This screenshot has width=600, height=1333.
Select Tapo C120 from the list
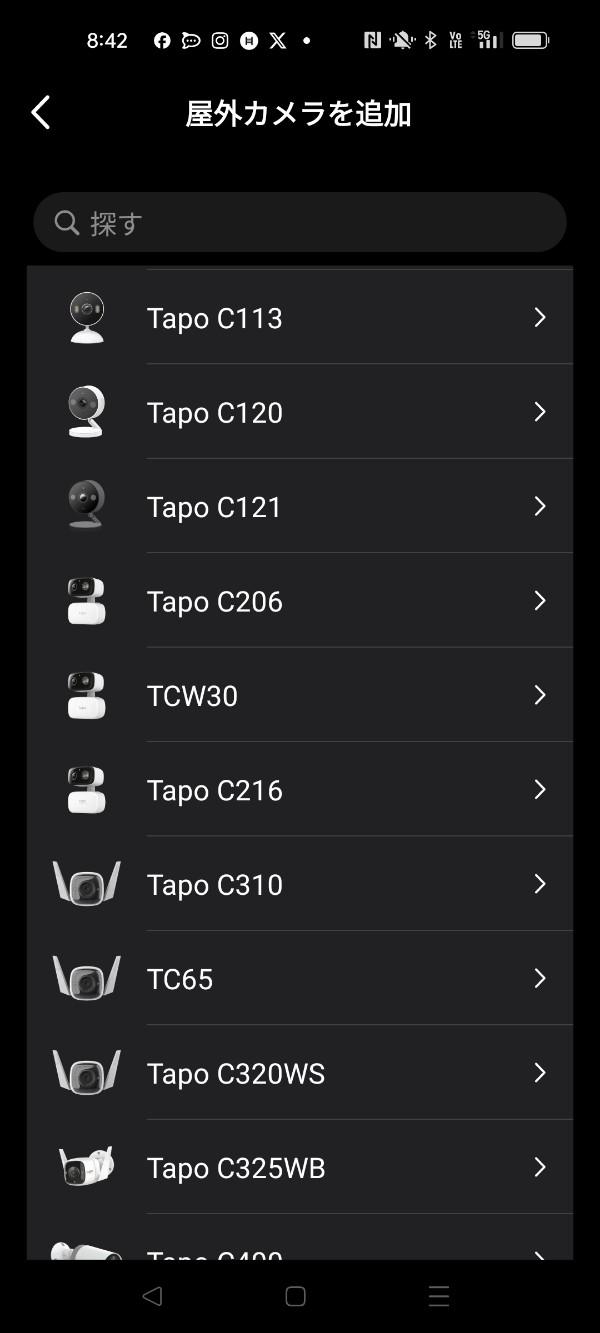tap(215, 413)
